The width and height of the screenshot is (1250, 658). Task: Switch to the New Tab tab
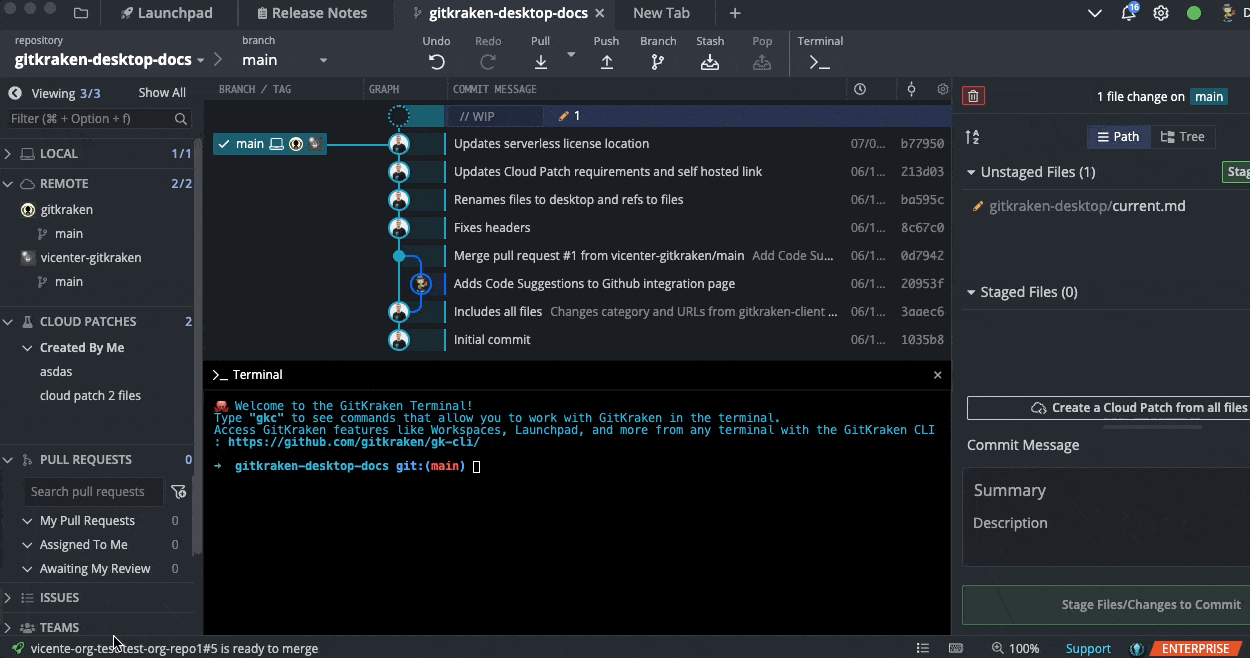tap(661, 13)
